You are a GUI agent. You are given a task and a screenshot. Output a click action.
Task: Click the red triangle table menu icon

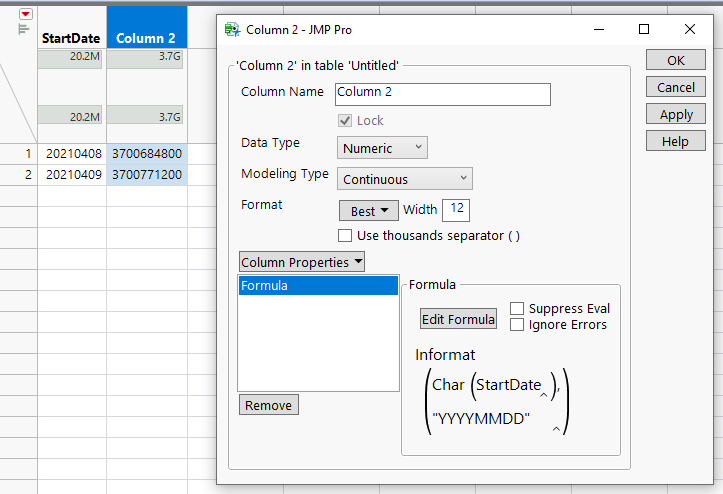click(26, 14)
